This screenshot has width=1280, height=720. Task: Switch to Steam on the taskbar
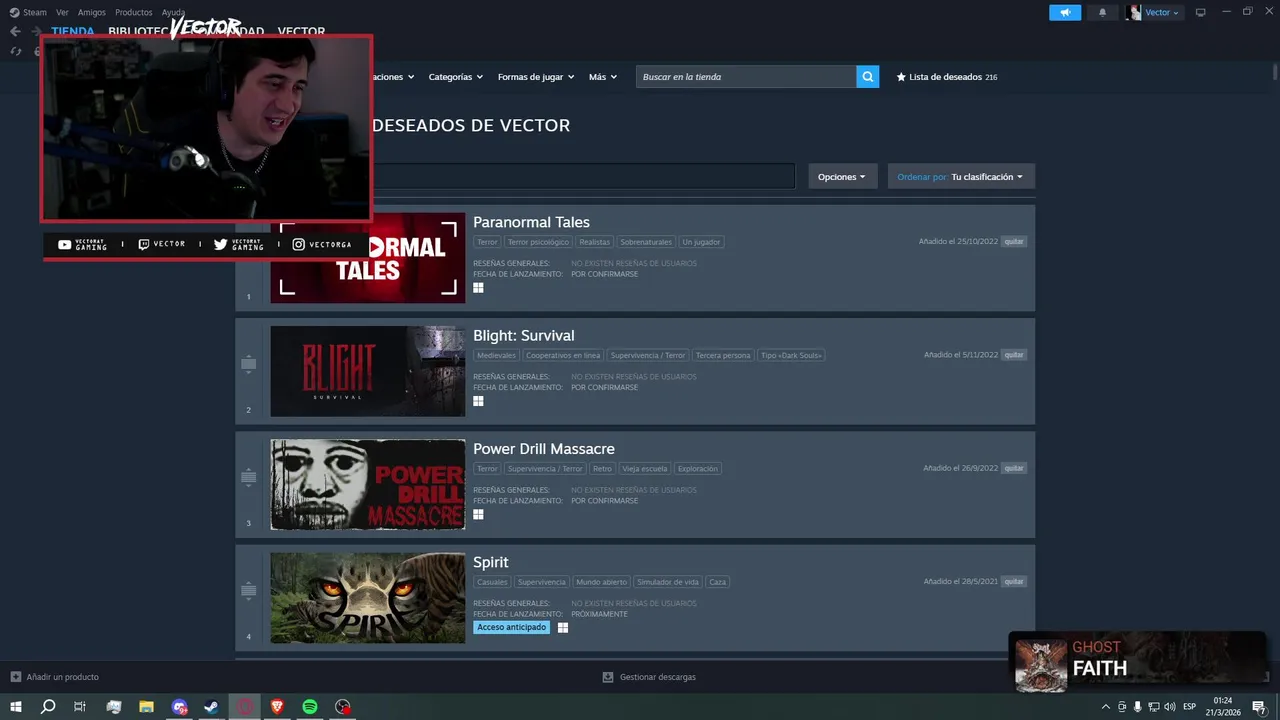[212, 707]
